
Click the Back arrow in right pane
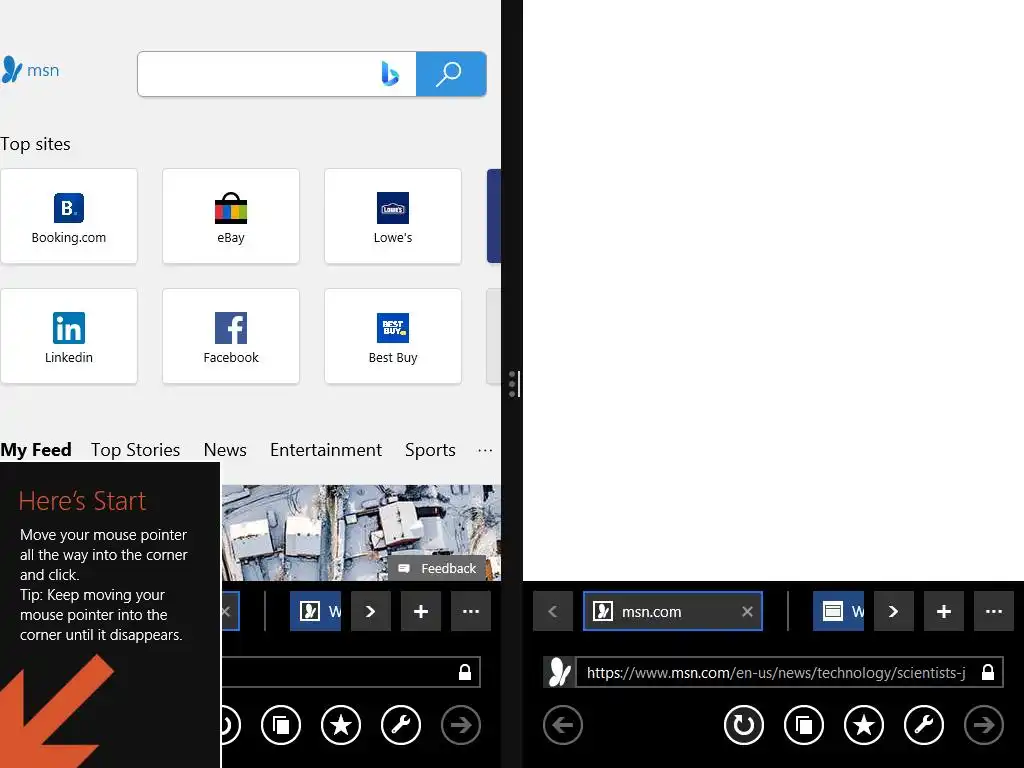pos(563,725)
